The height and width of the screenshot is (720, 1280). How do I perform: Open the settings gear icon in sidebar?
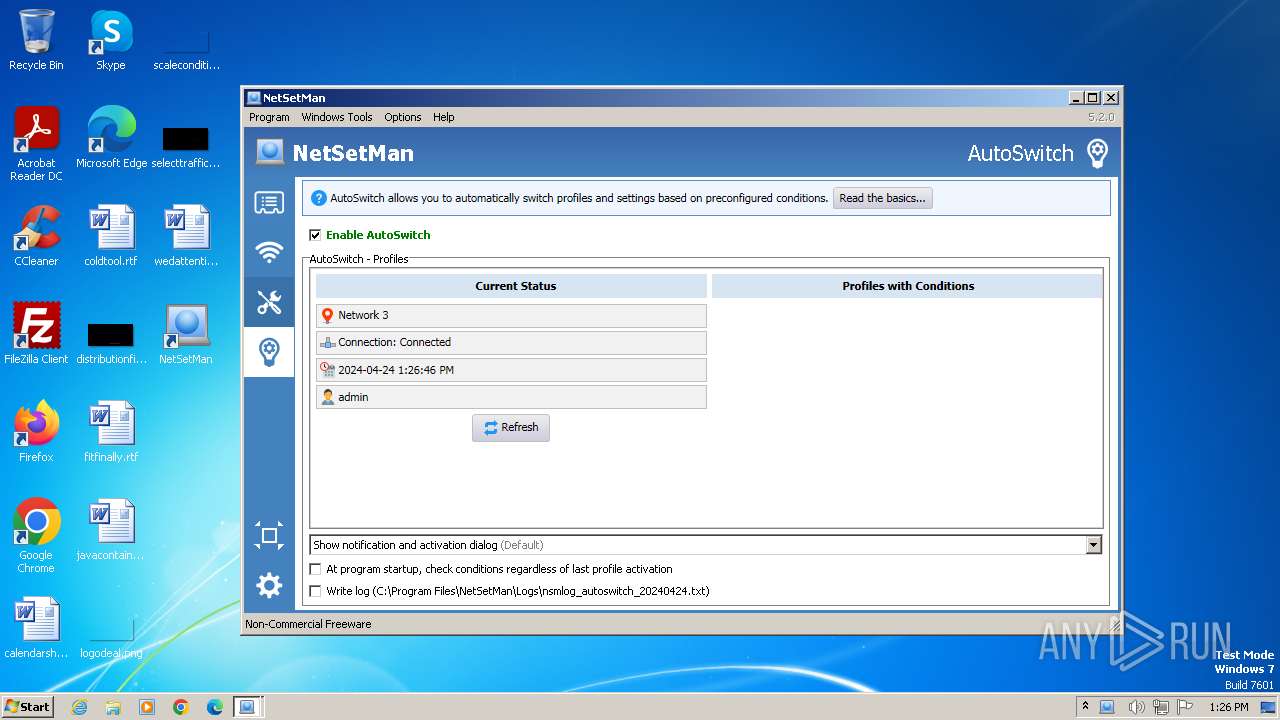coord(269,585)
